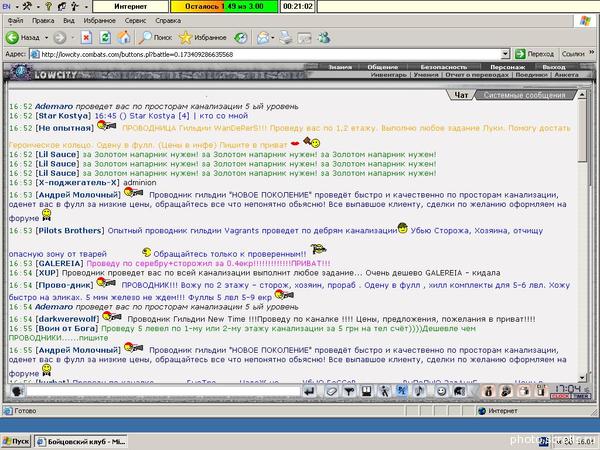The image size is (600, 450).
Task: Click nickname [GALEREIA] in chat
Action: point(59,264)
